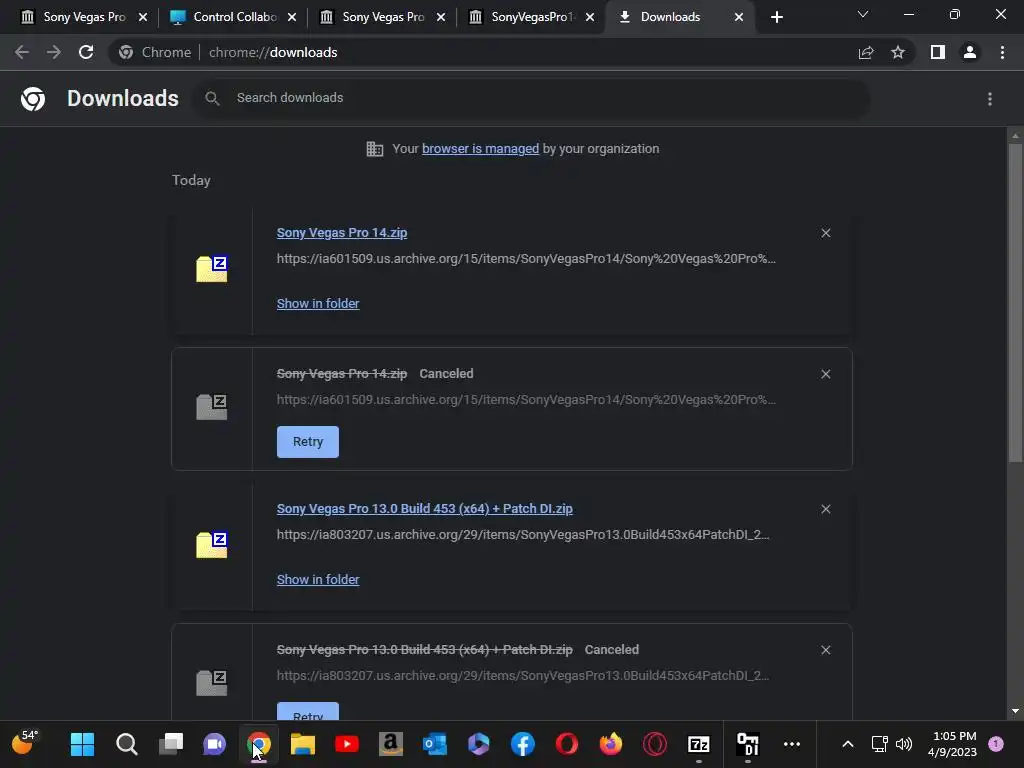Click the address bar URL chrome://downloads
The height and width of the screenshot is (768, 1024).
pyautogui.click(x=273, y=52)
